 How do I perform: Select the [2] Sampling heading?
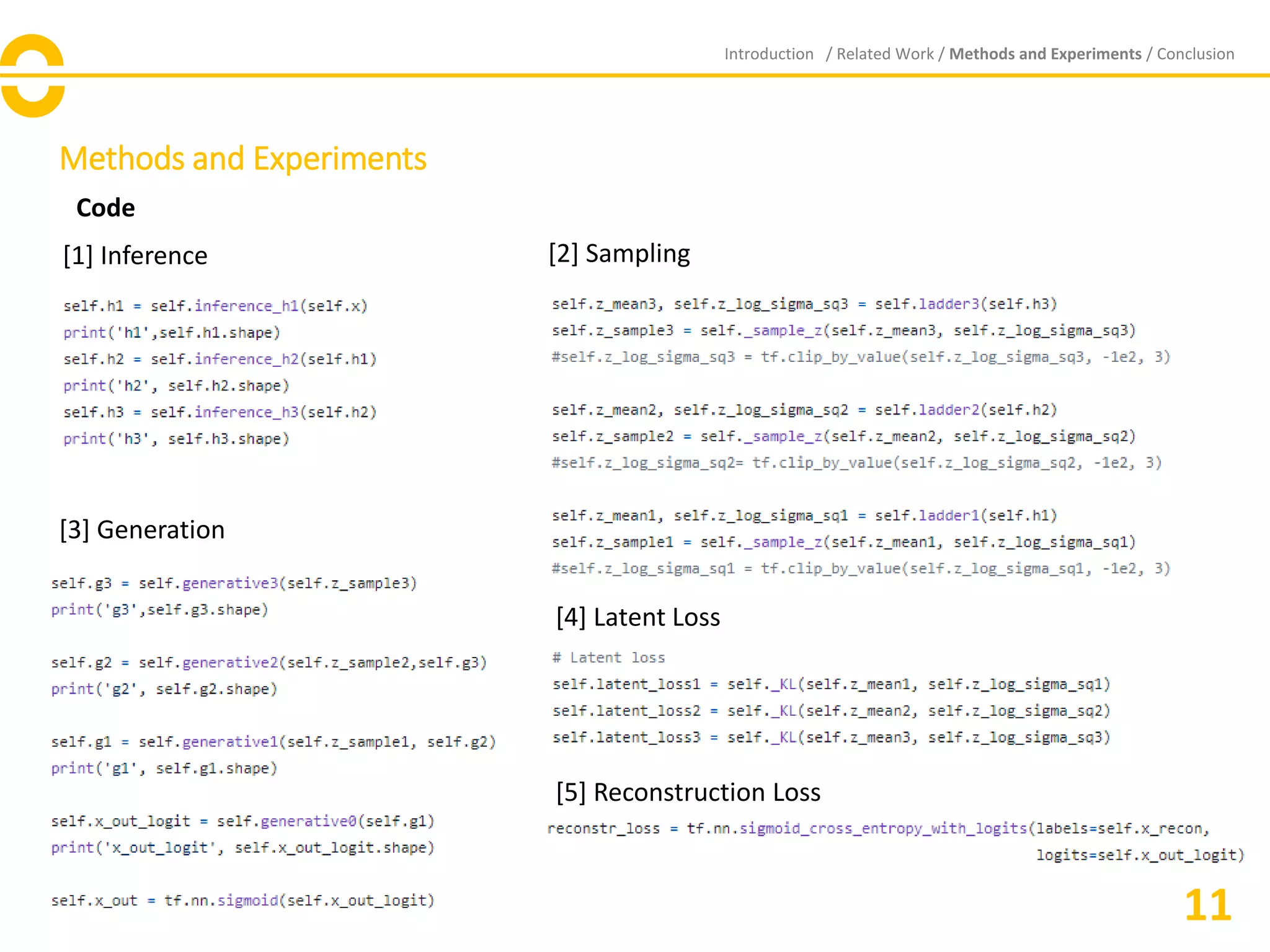tap(619, 253)
